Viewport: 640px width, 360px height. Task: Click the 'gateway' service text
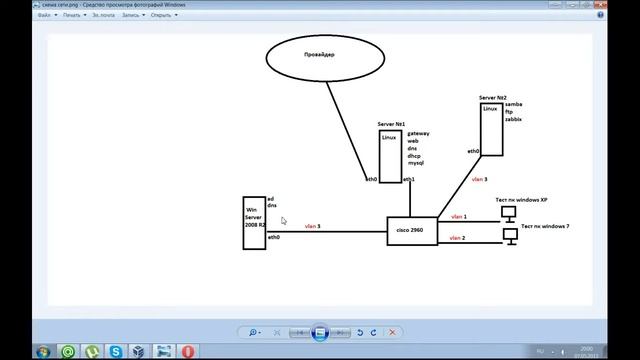point(418,133)
